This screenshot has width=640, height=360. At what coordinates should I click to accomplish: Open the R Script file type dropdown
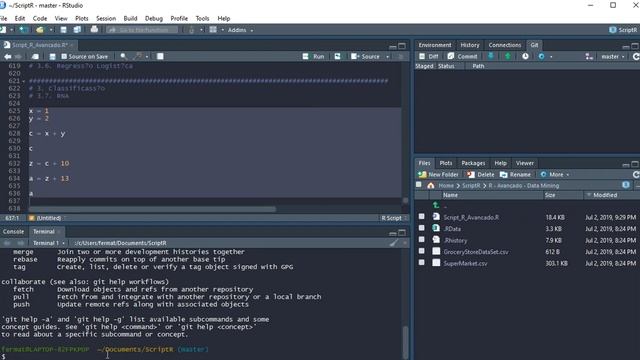tap(394, 218)
